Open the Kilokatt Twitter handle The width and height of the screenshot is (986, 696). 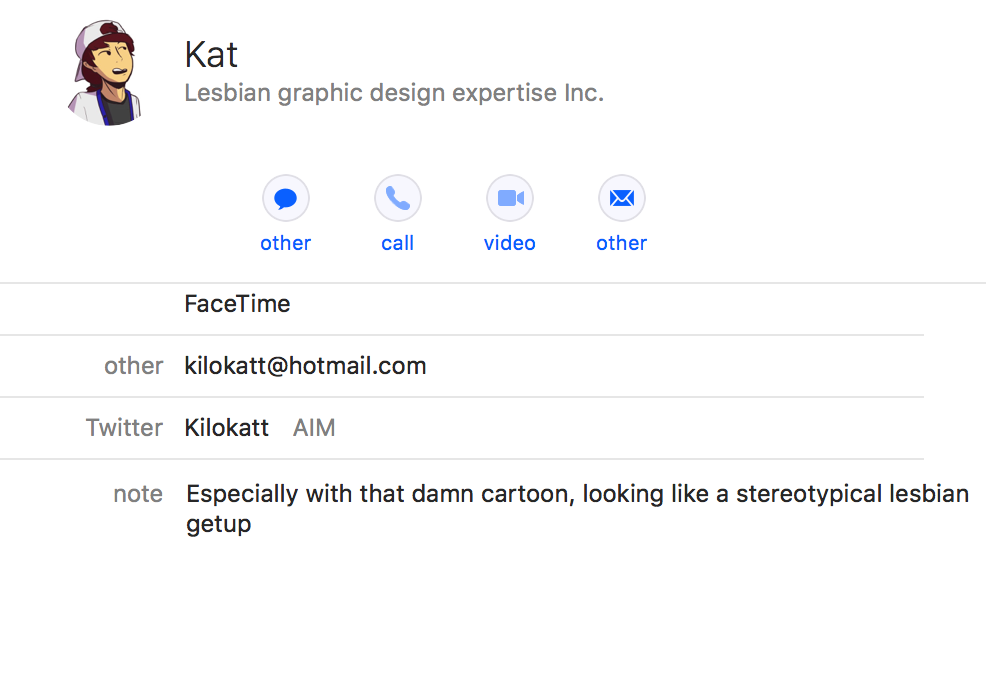[226, 428]
